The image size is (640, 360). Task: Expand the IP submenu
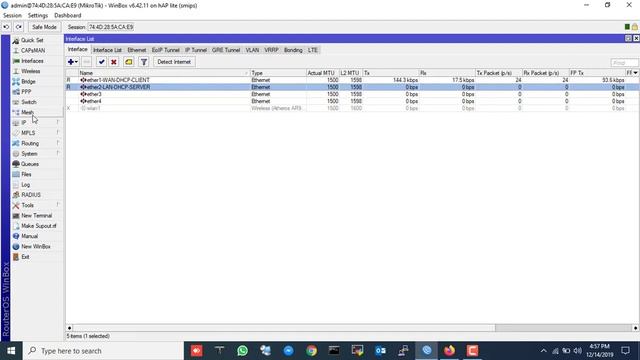point(24,123)
